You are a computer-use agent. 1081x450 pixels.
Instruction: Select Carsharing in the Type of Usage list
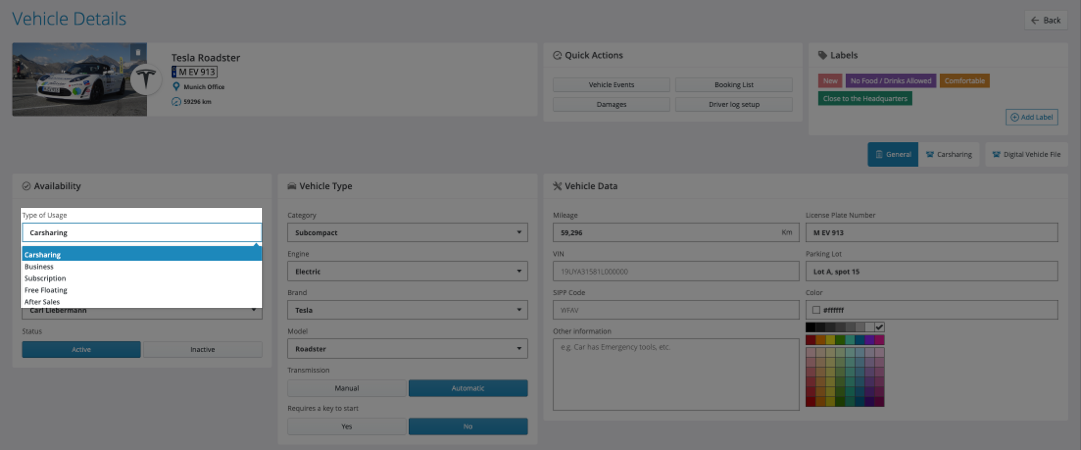pos(142,254)
